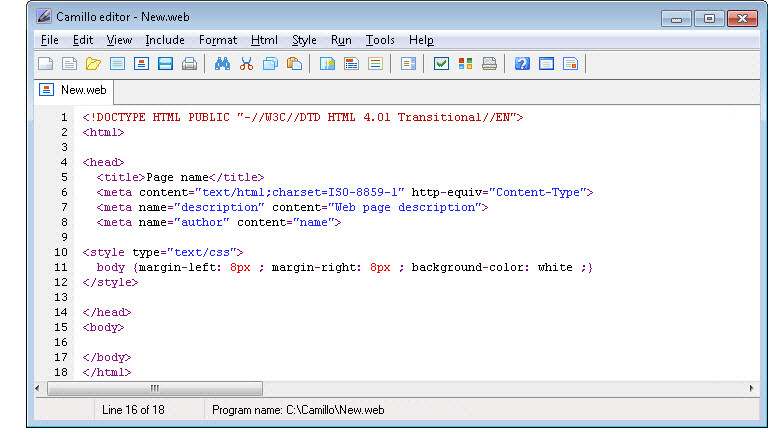Open help with the blue question mark icon
The image size is (768, 428).
coord(522,64)
